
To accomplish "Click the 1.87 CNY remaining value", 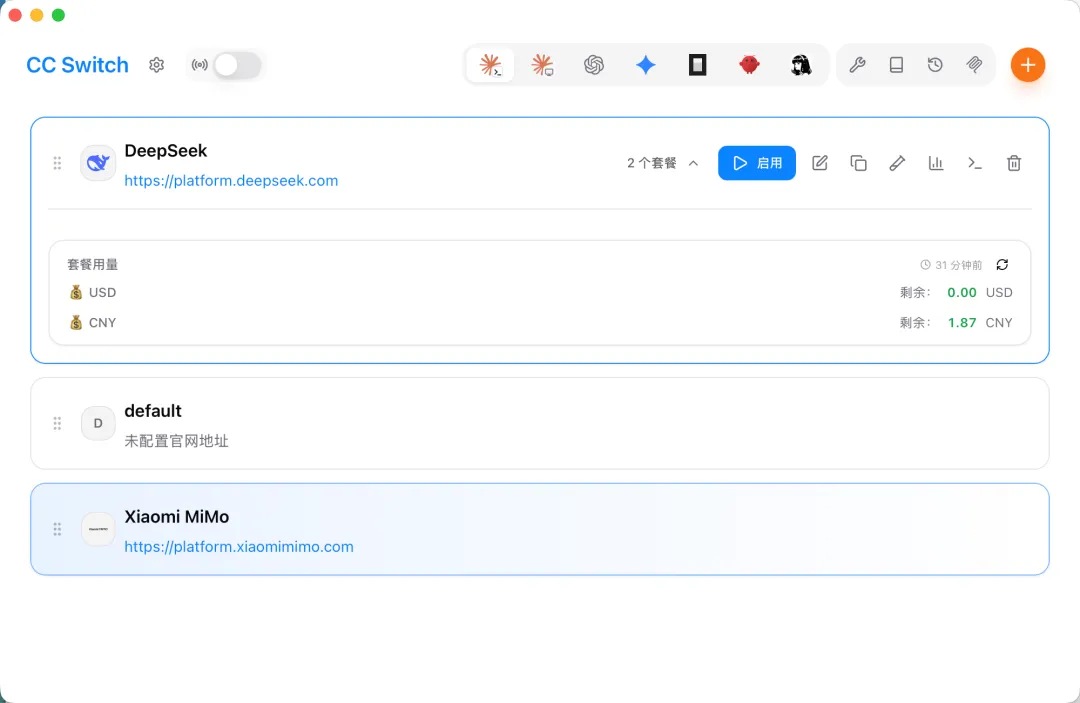I will 962,322.
